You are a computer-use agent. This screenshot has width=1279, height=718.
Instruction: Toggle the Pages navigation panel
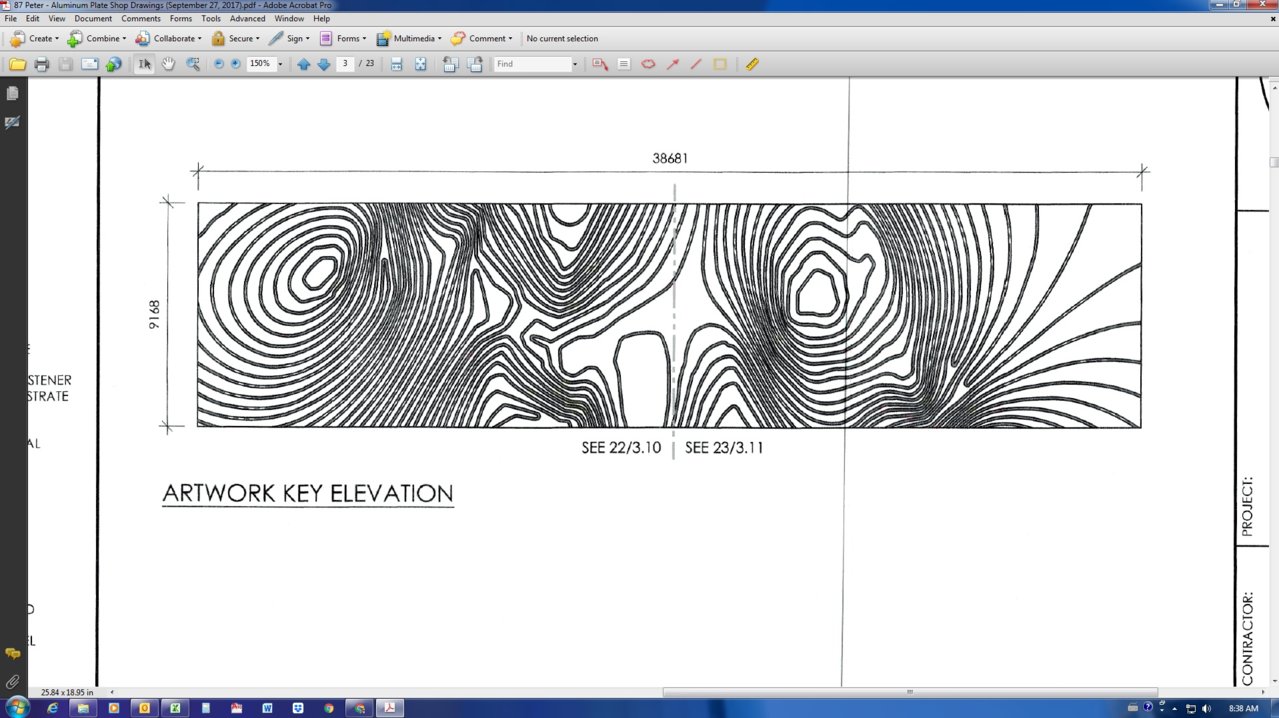pyautogui.click(x=12, y=93)
